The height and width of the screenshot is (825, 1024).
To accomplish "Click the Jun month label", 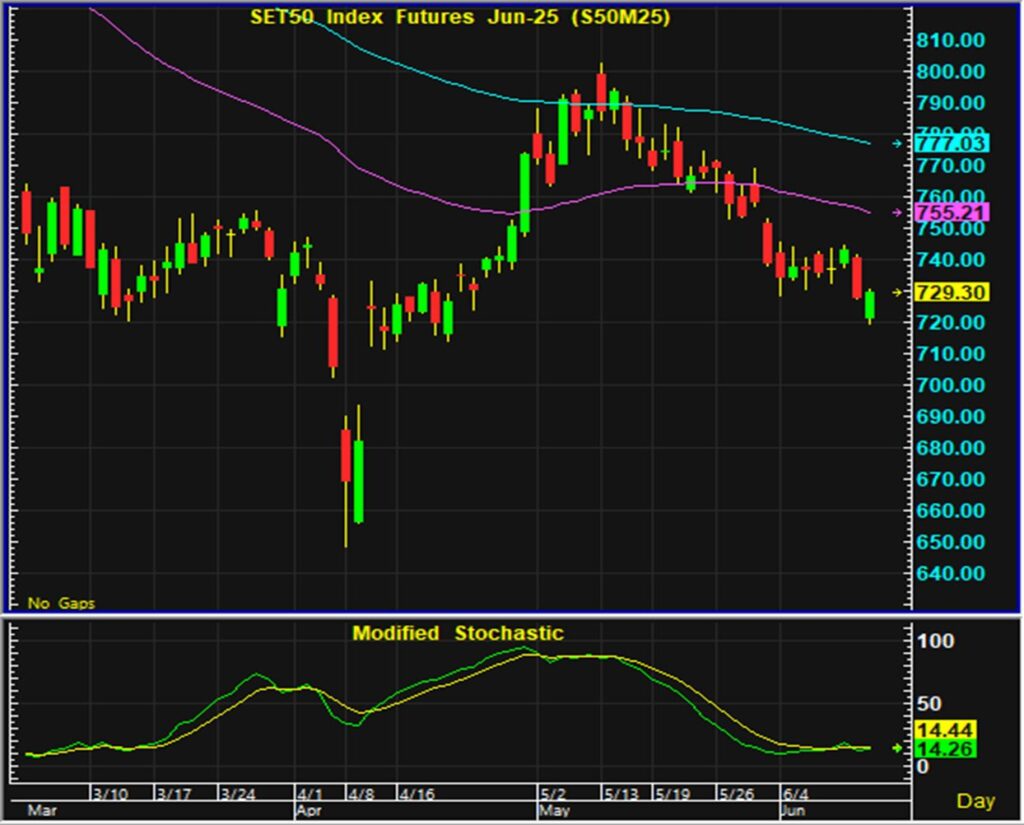I will 793,811.
